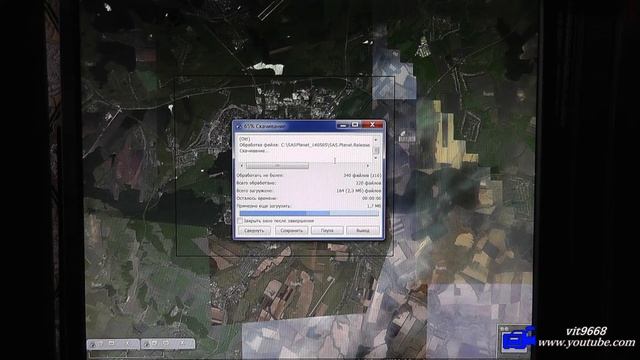Click the 'Осталось времени:' label
Screen dimensions: 640x360
pyautogui.click(x=256, y=198)
